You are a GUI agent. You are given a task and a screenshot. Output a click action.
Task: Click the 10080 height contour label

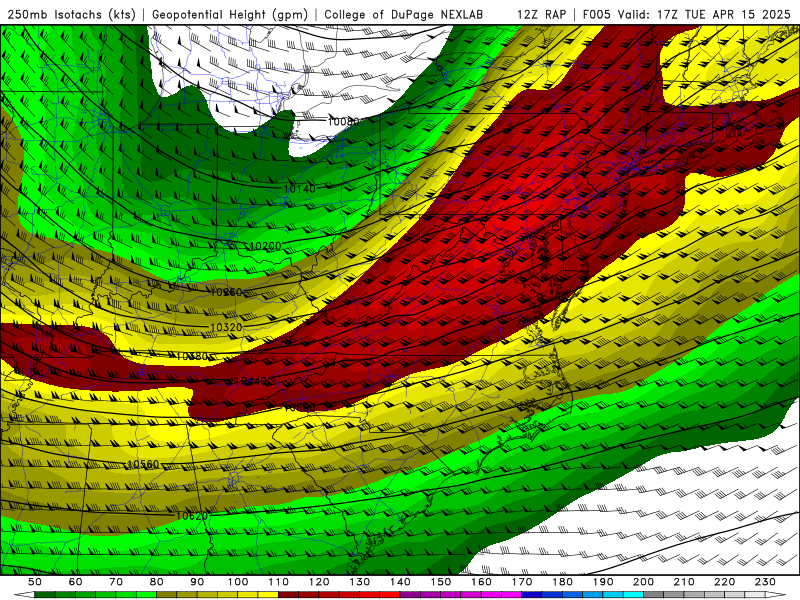(x=343, y=121)
